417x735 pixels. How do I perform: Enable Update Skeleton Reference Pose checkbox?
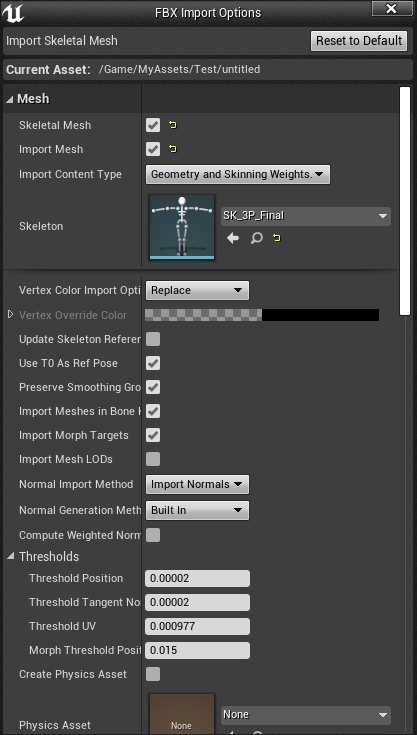(153, 339)
